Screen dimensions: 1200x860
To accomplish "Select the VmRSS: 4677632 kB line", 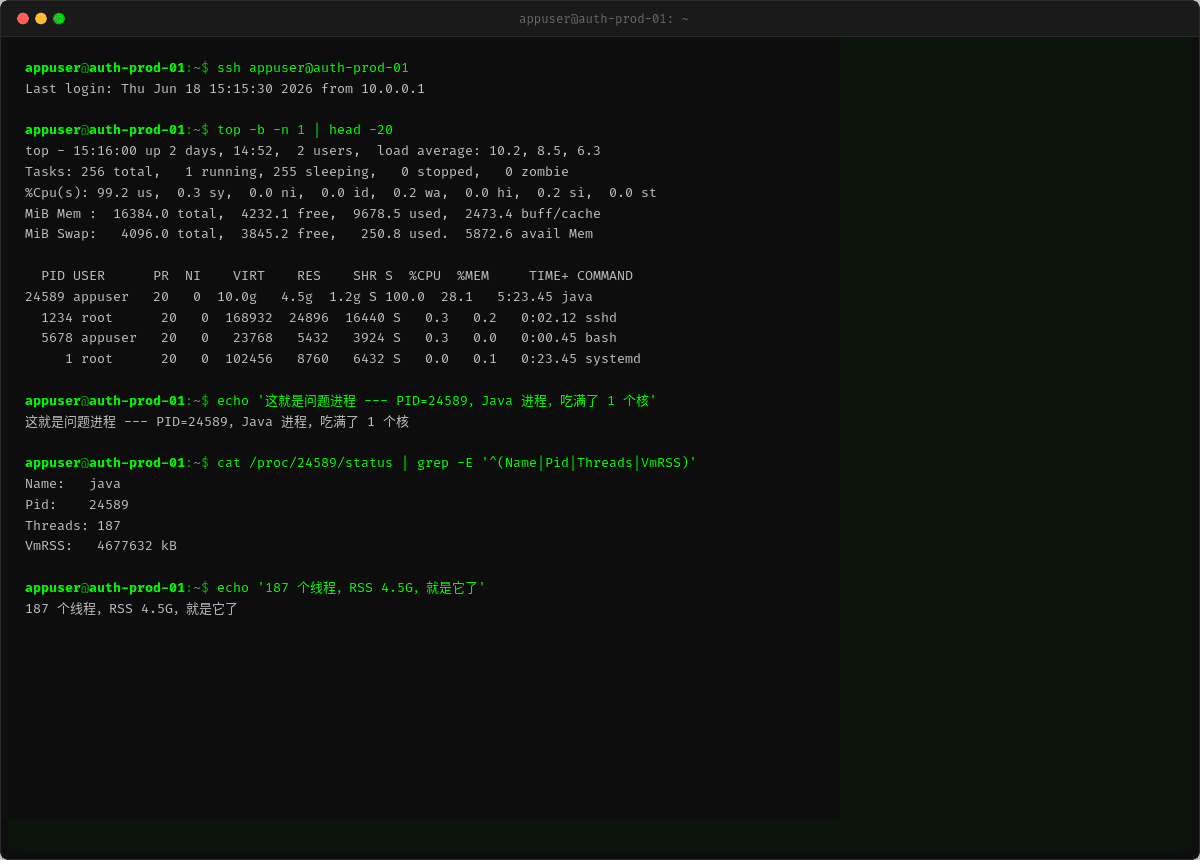I will [x=101, y=546].
